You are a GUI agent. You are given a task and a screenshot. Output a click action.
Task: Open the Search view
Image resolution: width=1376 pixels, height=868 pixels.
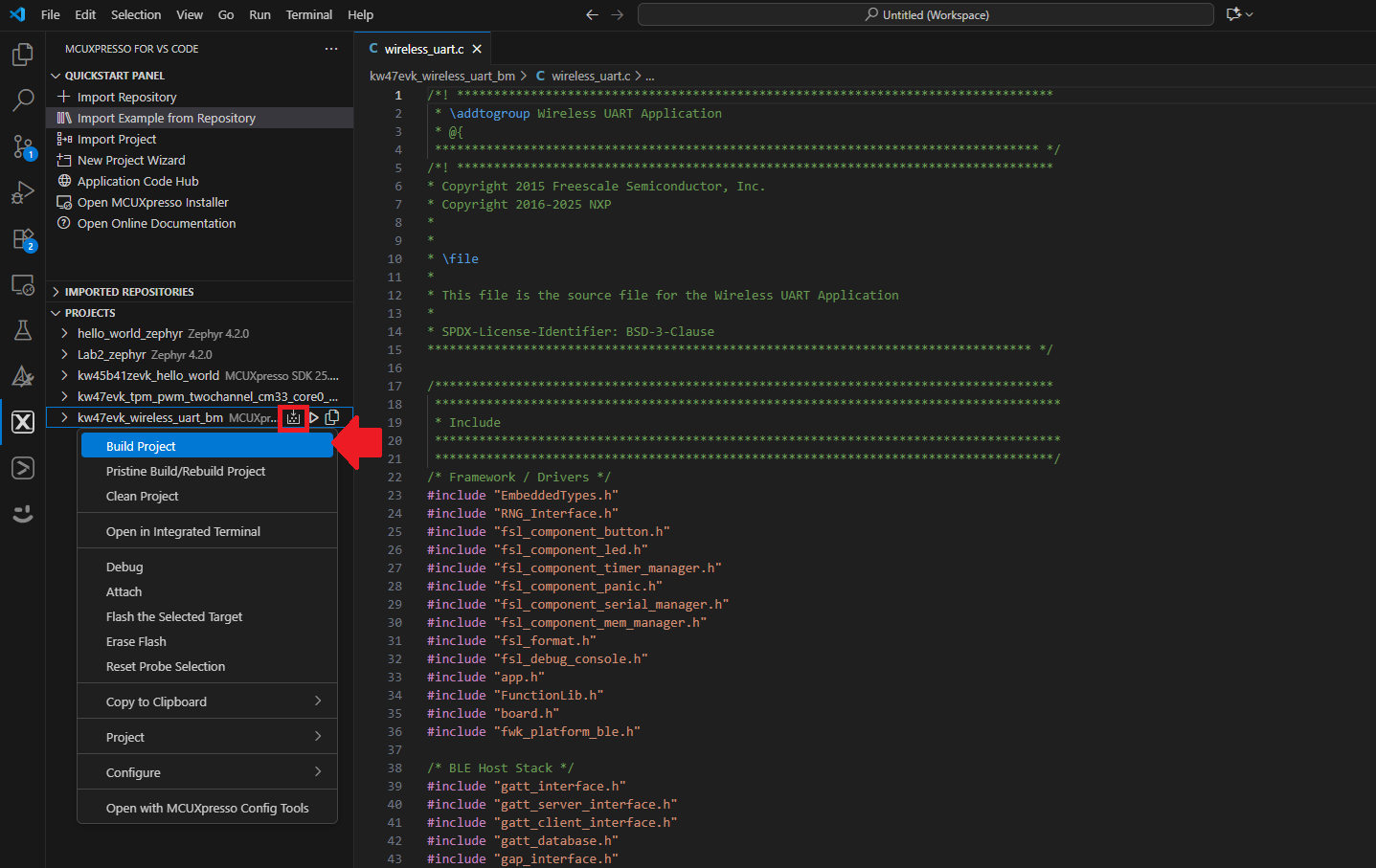(22, 100)
